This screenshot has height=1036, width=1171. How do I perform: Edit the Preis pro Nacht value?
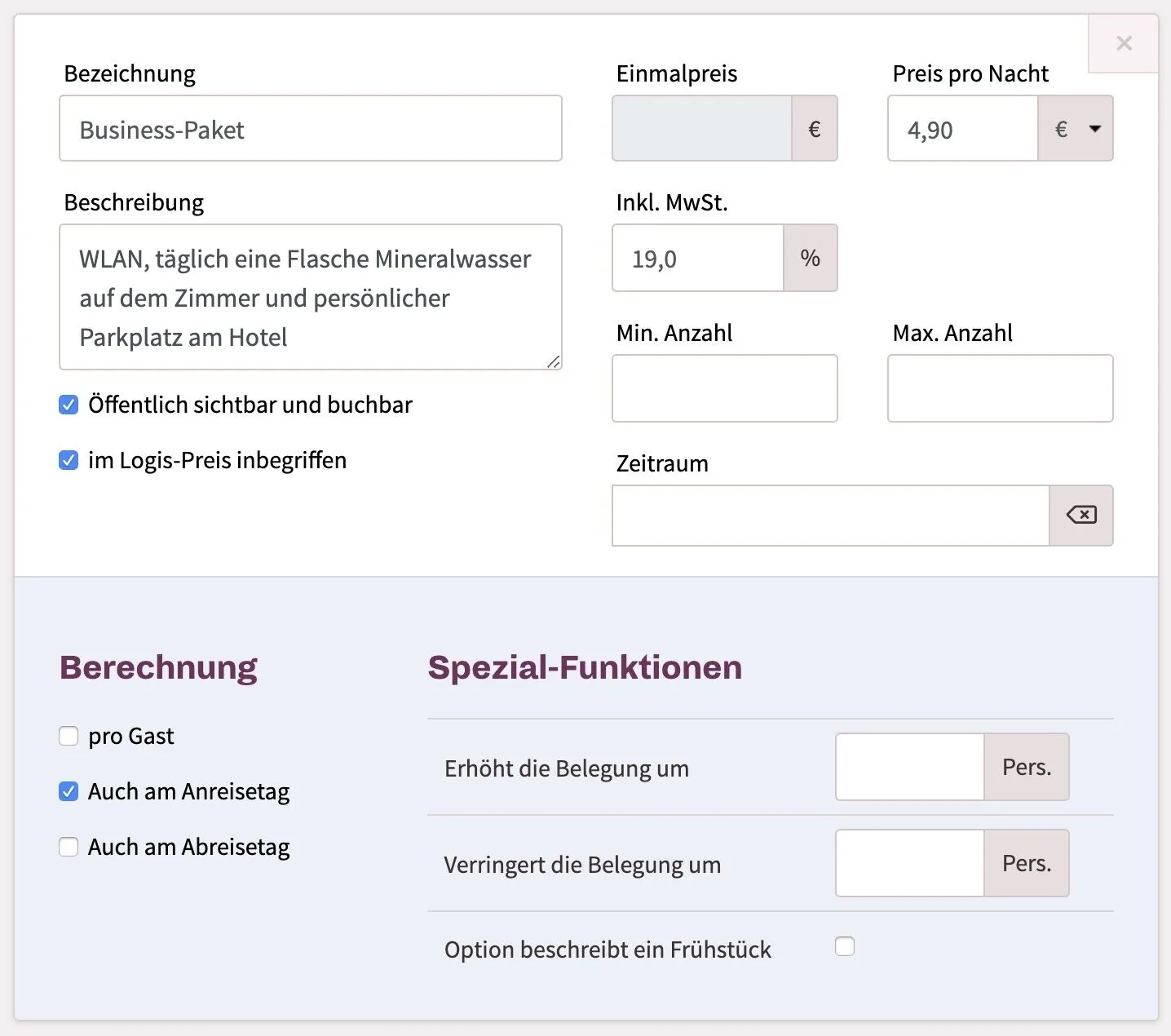[x=963, y=129]
